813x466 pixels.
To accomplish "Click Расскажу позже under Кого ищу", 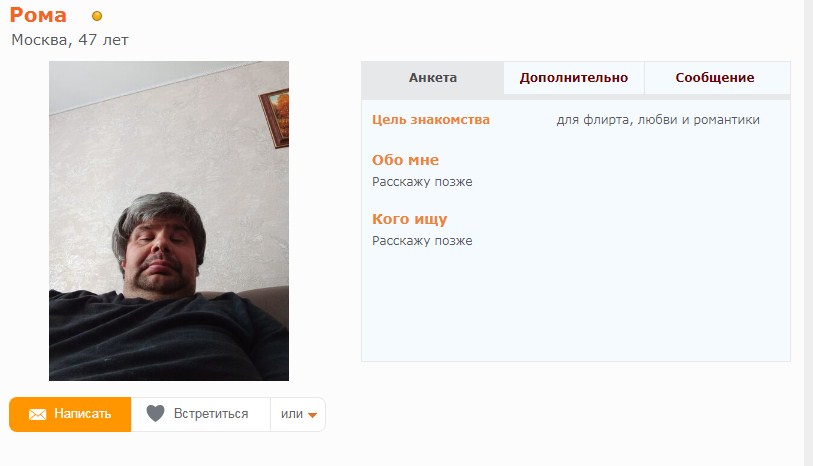I will (422, 241).
